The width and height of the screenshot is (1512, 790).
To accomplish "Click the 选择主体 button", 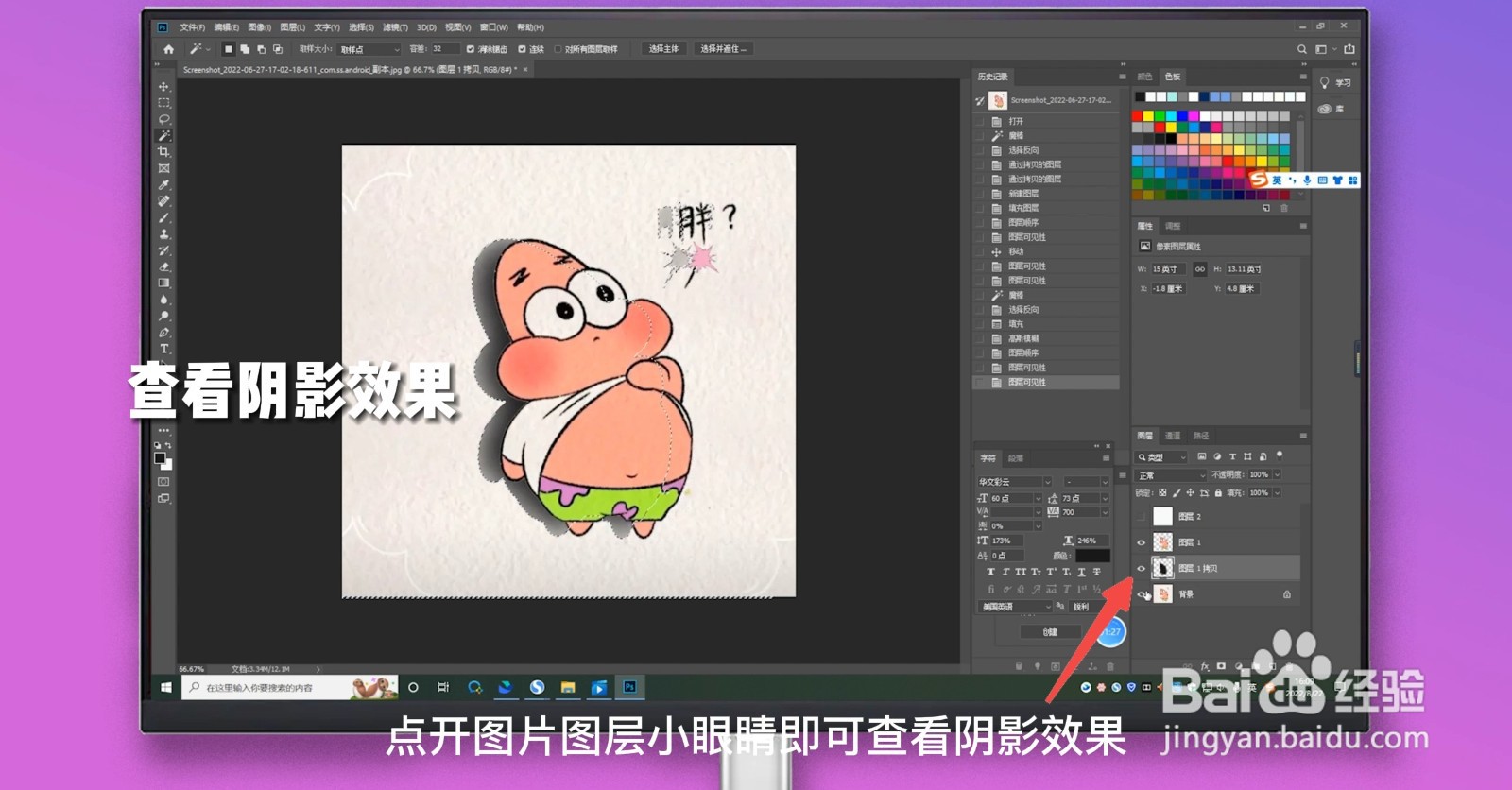I will (663, 49).
